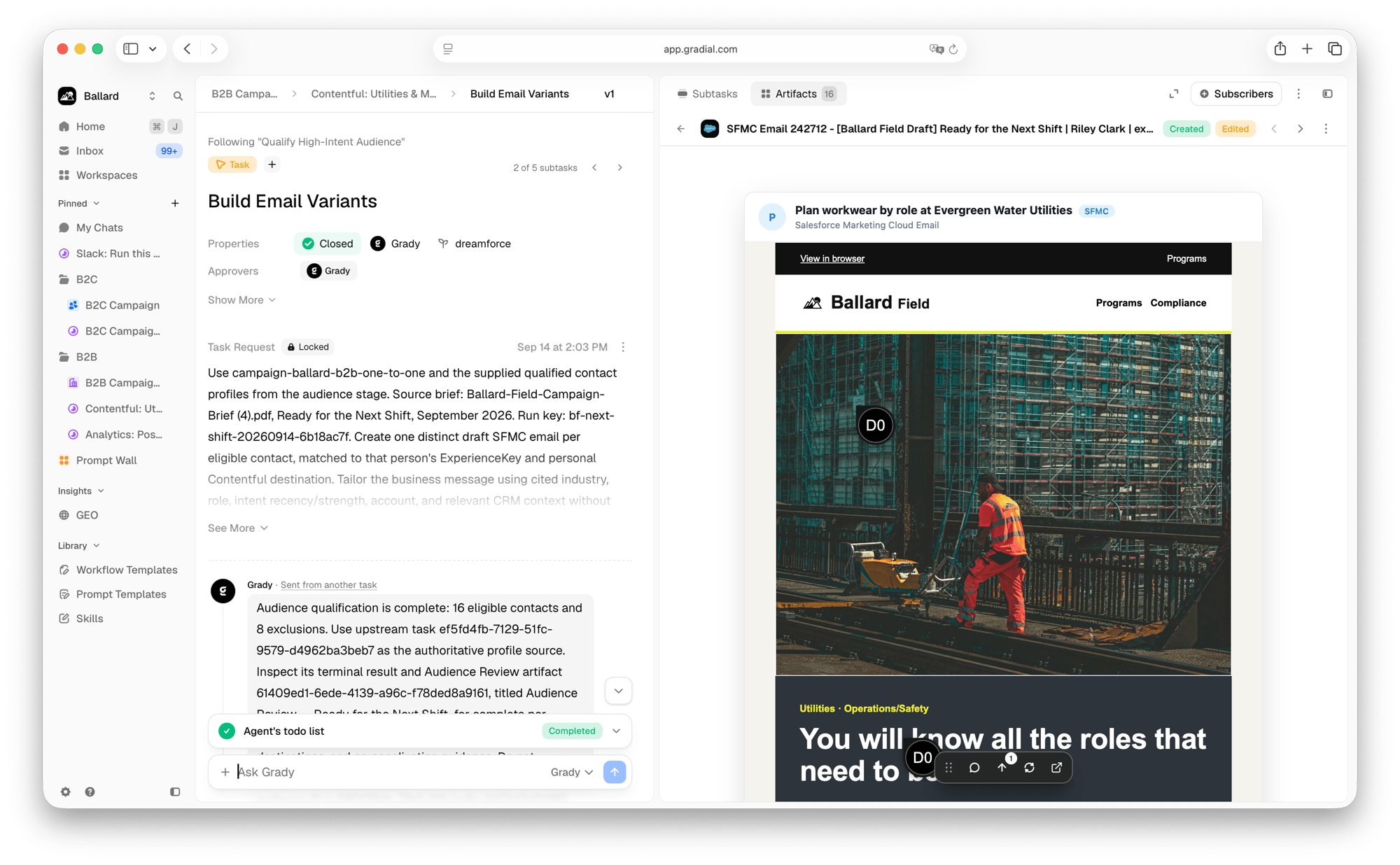
Task: Send message with blue arrow button
Action: [x=614, y=772]
